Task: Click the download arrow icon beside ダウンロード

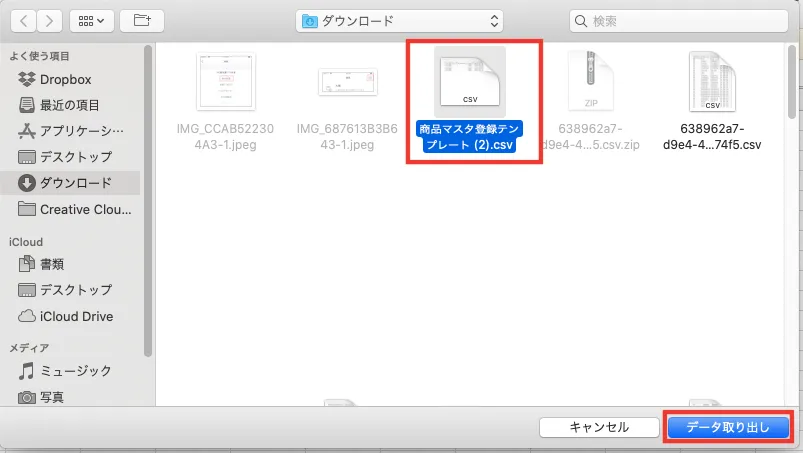Action: (x=27, y=183)
